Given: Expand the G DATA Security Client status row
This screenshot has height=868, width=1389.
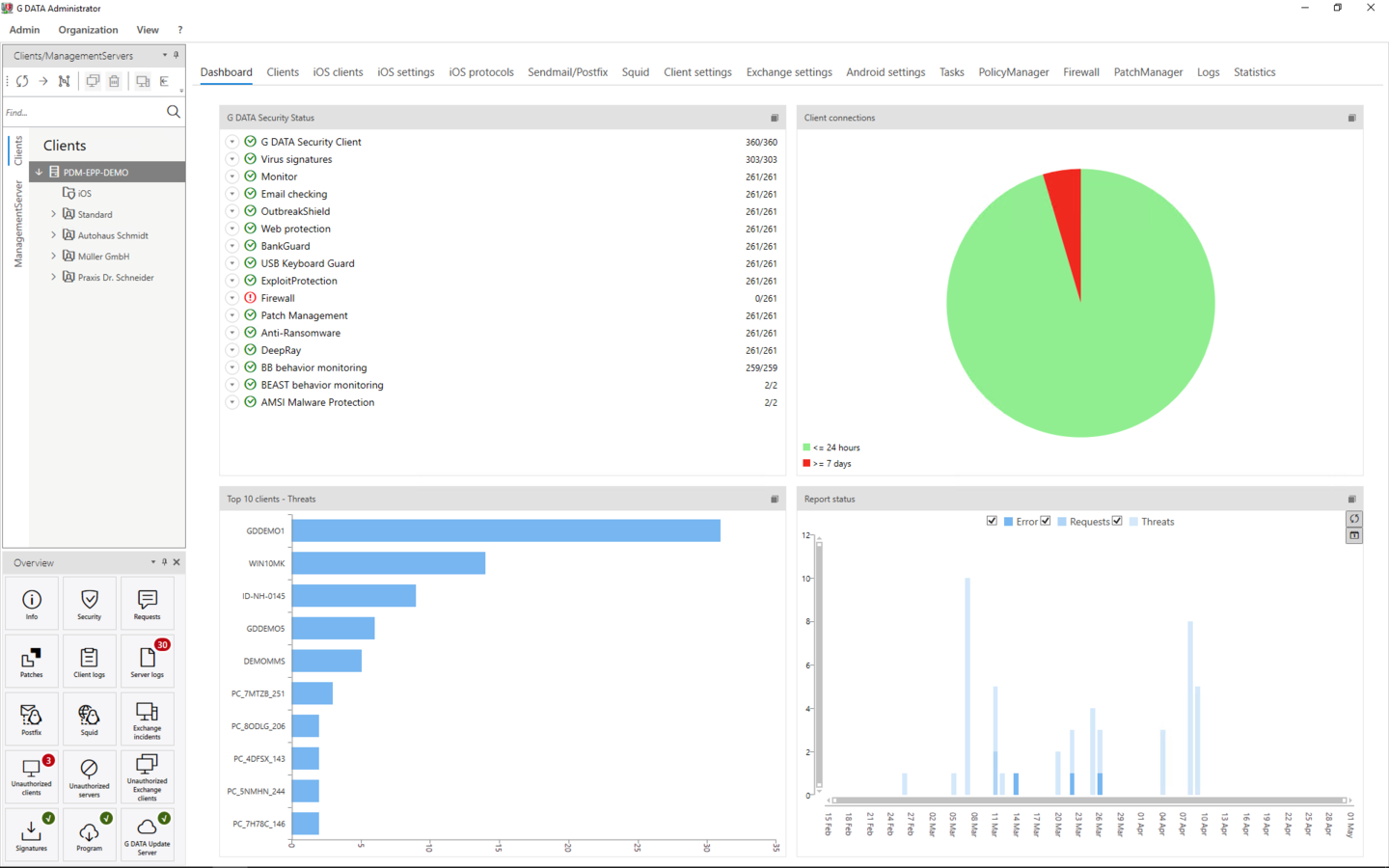Looking at the screenshot, I should tap(232, 142).
